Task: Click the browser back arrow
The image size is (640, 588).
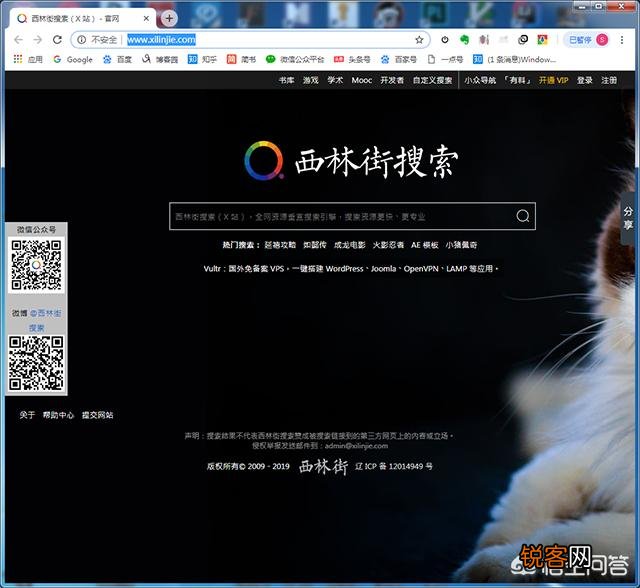Action: tap(18, 40)
